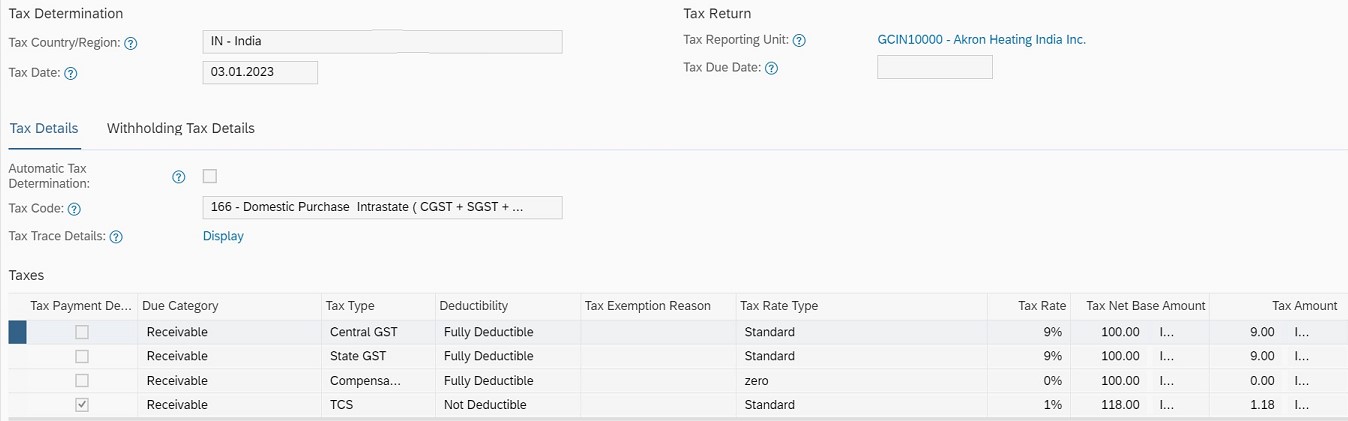Click the Tax Net Base Amount column header
Image resolution: width=1348 pixels, height=421 pixels.
1141,306
